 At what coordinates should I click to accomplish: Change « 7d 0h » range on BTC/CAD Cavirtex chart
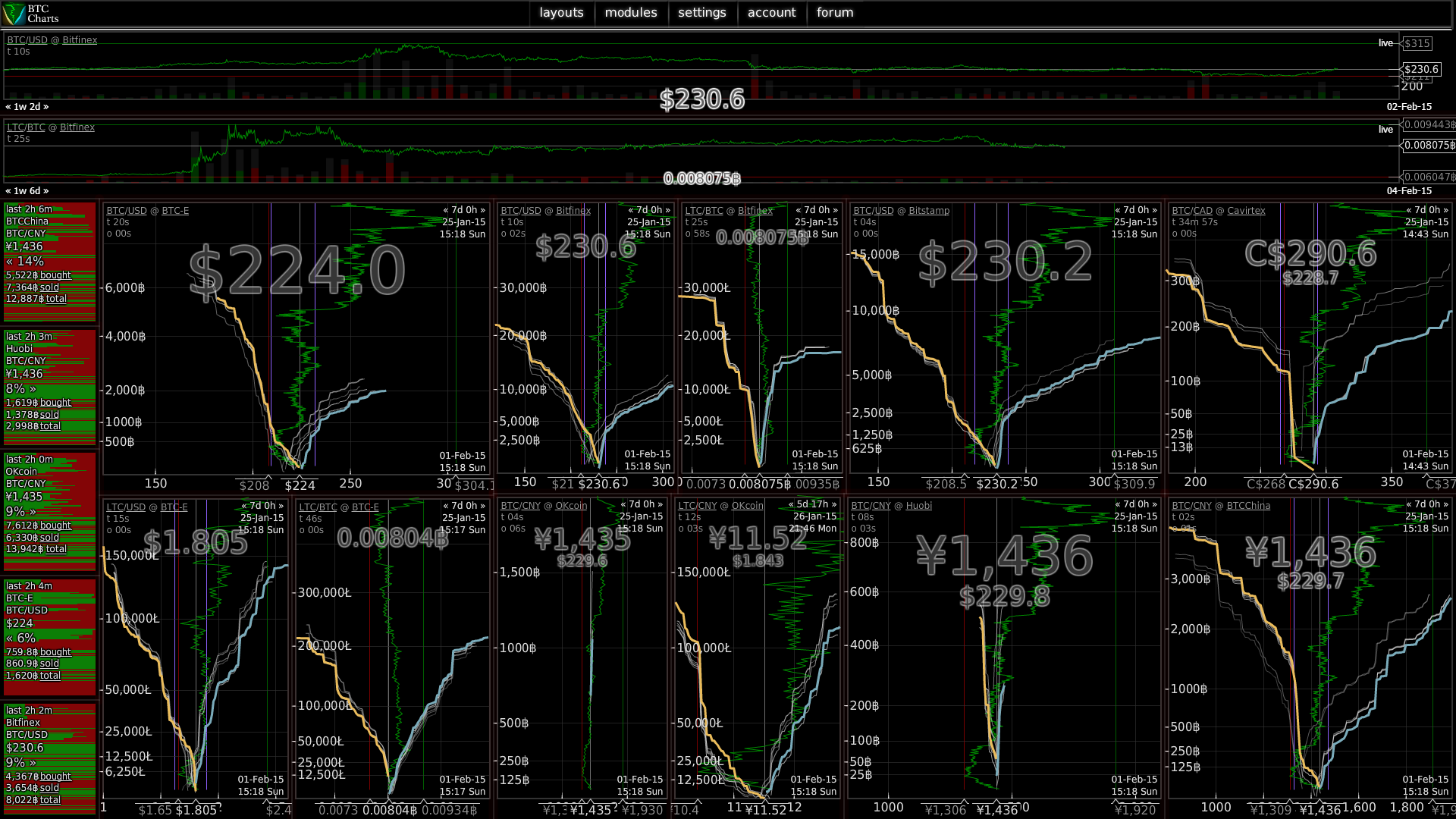click(x=1427, y=210)
